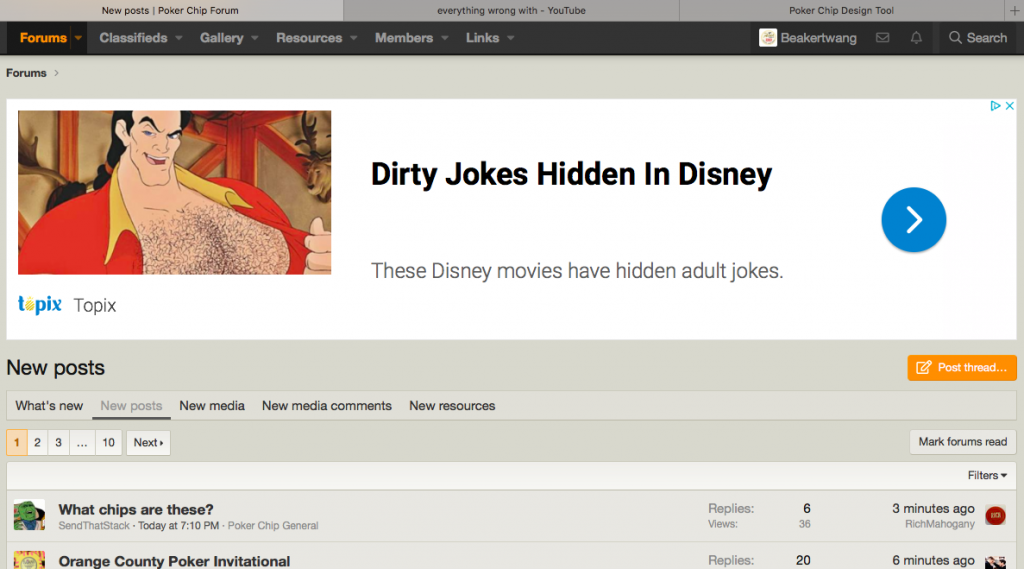Click RichMahogany's small avatar
The image size is (1024, 569).
coord(994,516)
